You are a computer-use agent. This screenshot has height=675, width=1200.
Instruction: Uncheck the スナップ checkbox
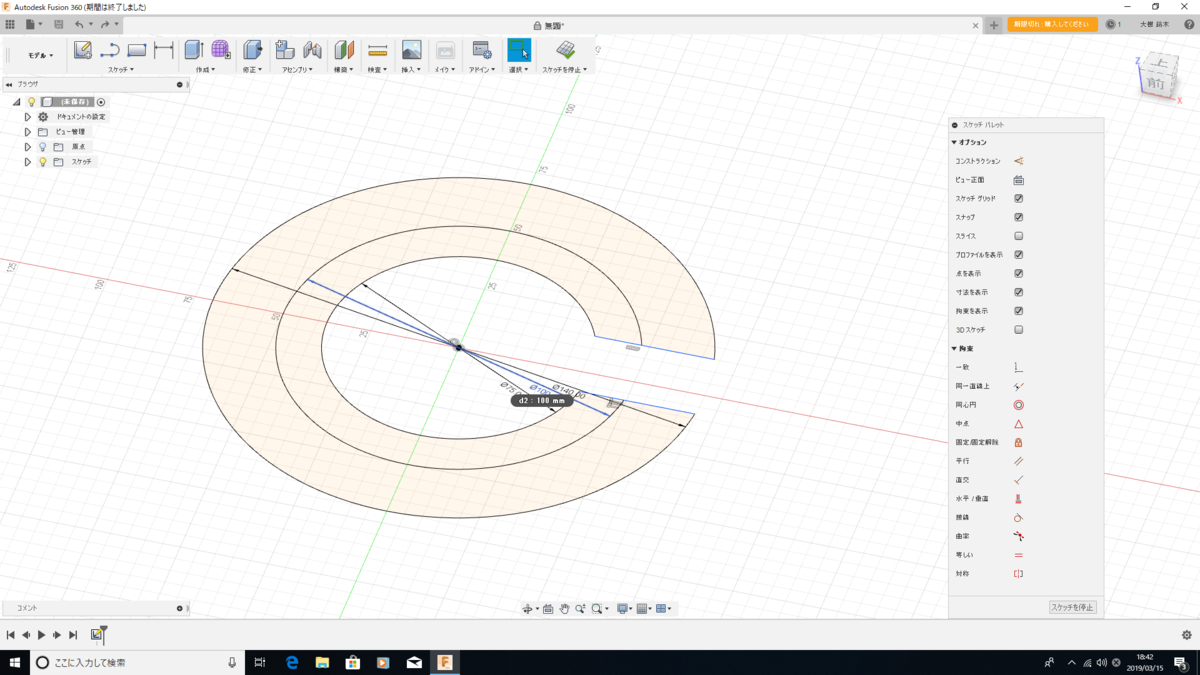point(1018,217)
